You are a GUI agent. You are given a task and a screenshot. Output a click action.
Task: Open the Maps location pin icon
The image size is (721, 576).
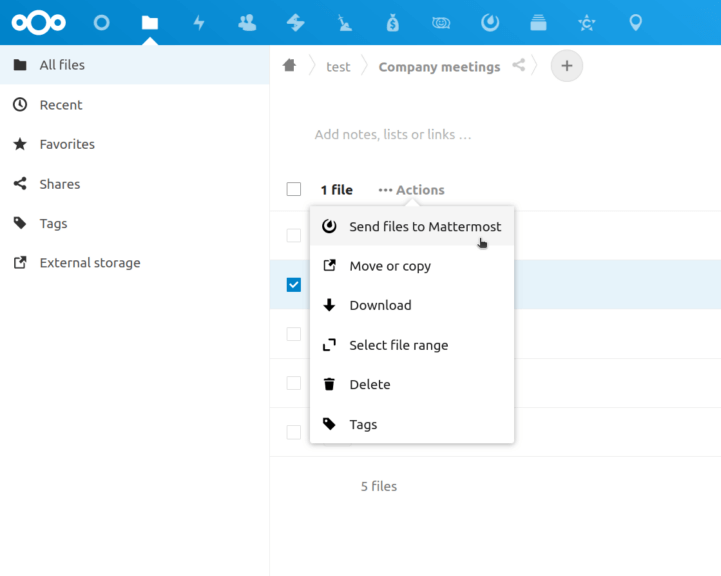(635, 23)
